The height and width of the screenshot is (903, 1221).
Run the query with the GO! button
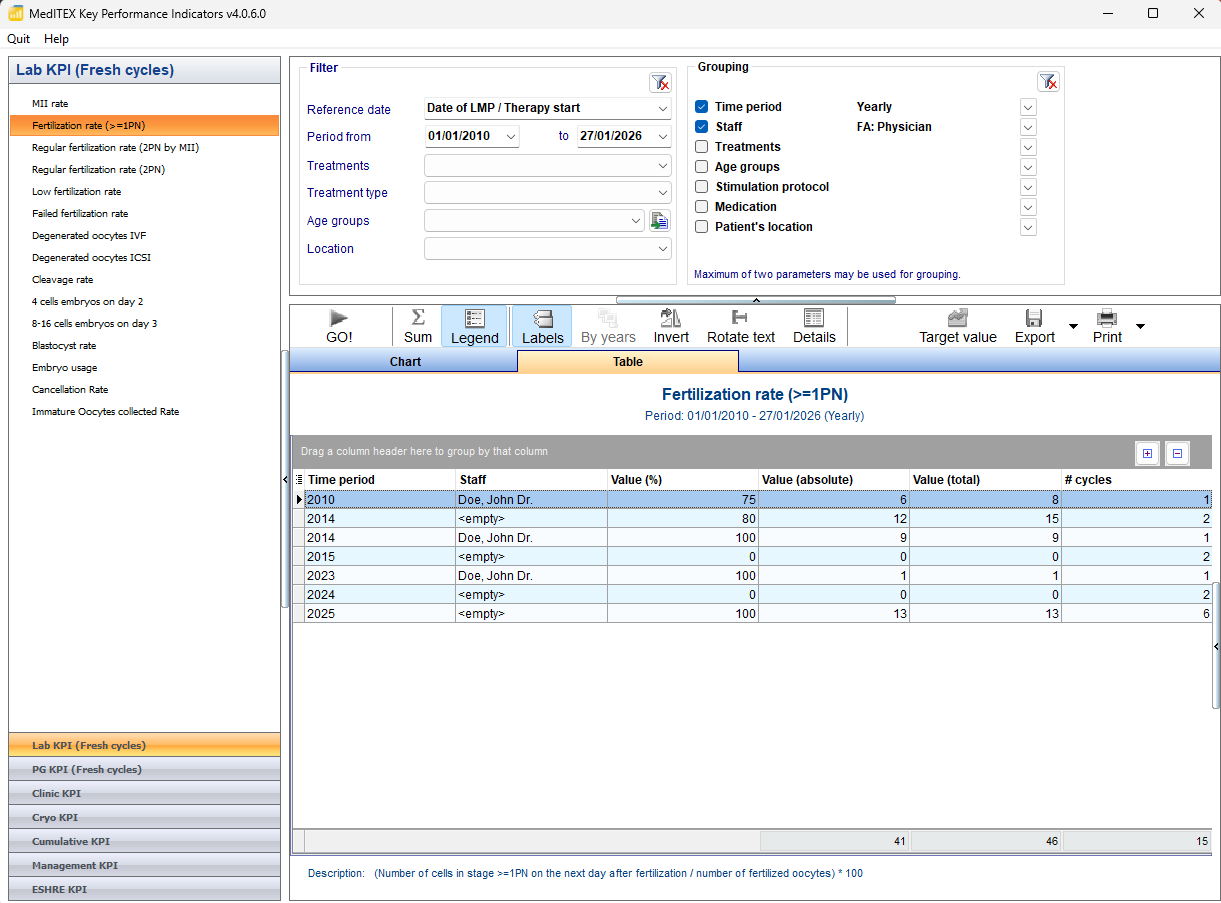(x=339, y=327)
